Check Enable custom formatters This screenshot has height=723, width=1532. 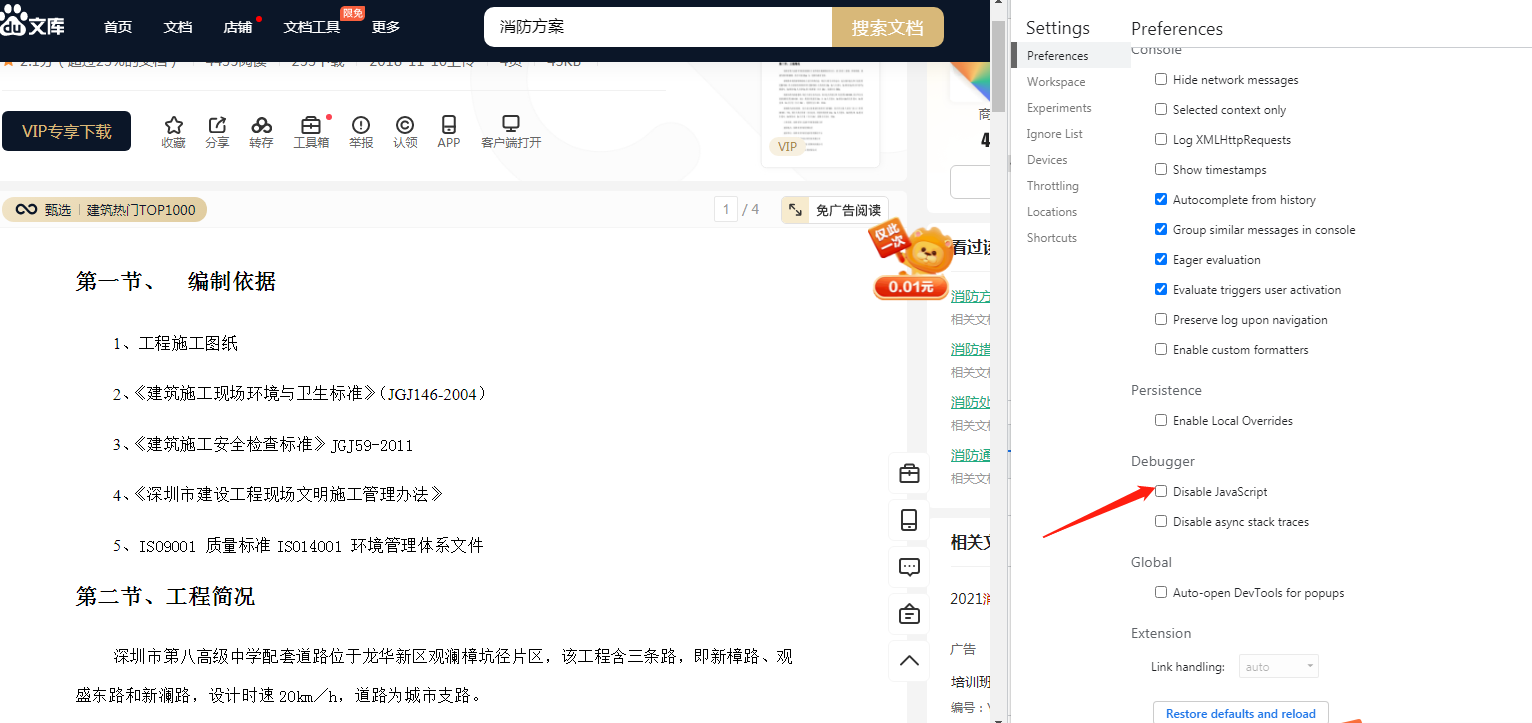click(1161, 349)
